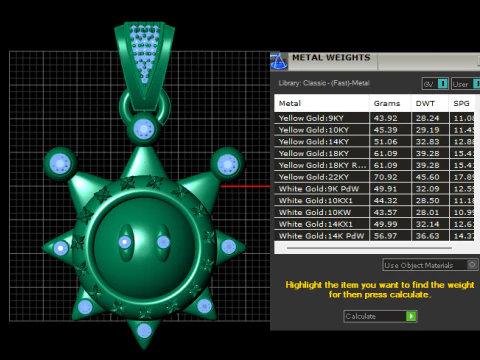Image resolution: width=480 pixels, height=360 pixels.
Task: Click the horizontal scrollbar under the metal table
Action: (369, 248)
